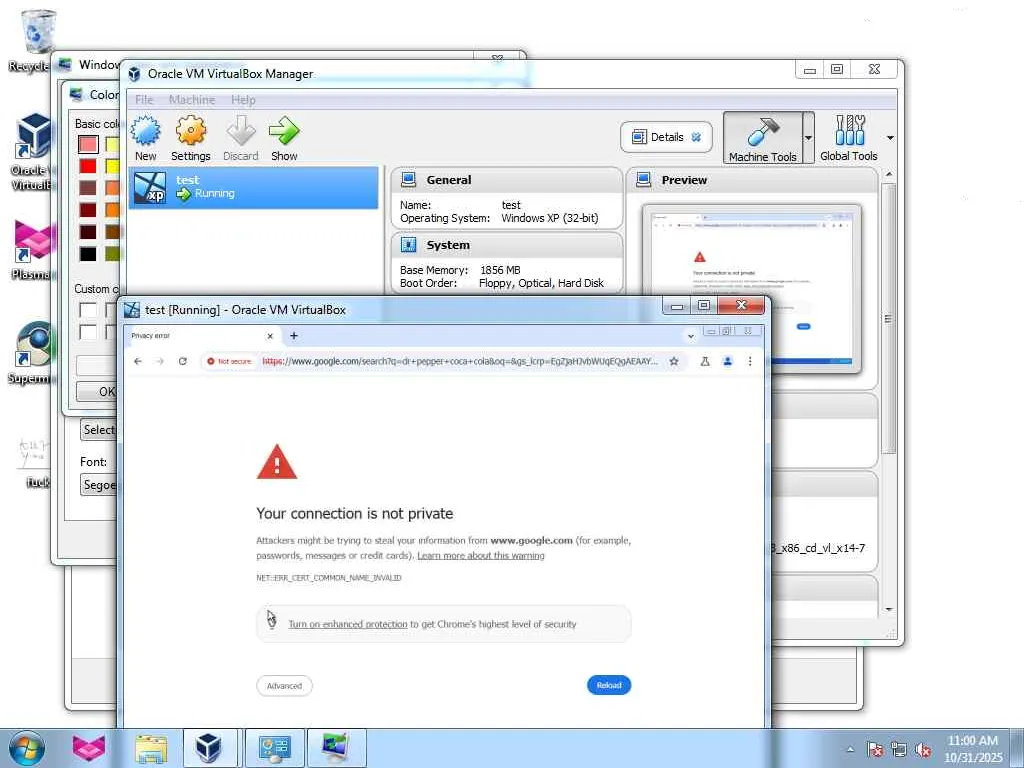Expand the Global Tools dropdown arrow
Image resolution: width=1024 pixels, height=768 pixels.
(x=889, y=138)
